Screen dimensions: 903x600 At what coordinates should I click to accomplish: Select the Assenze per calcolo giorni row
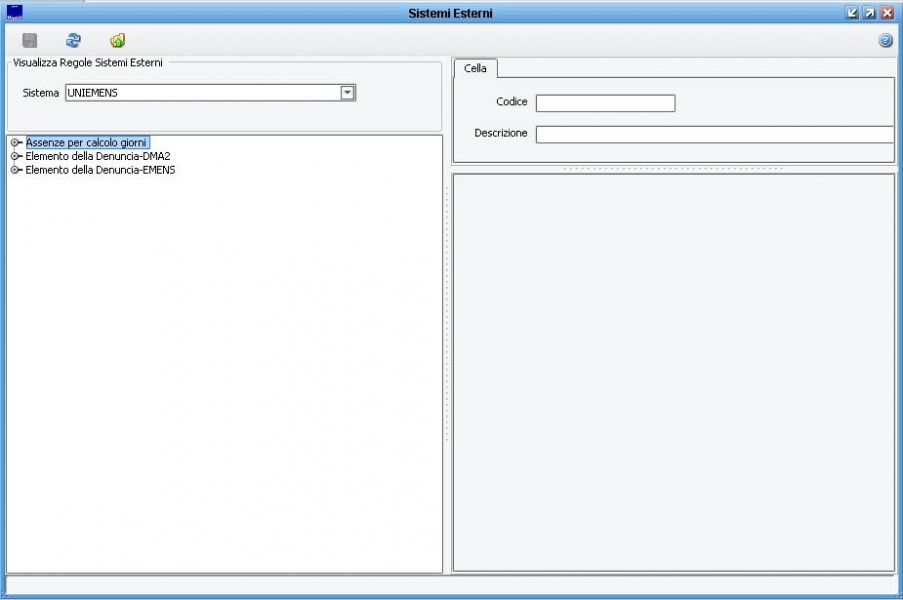pos(87,142)
